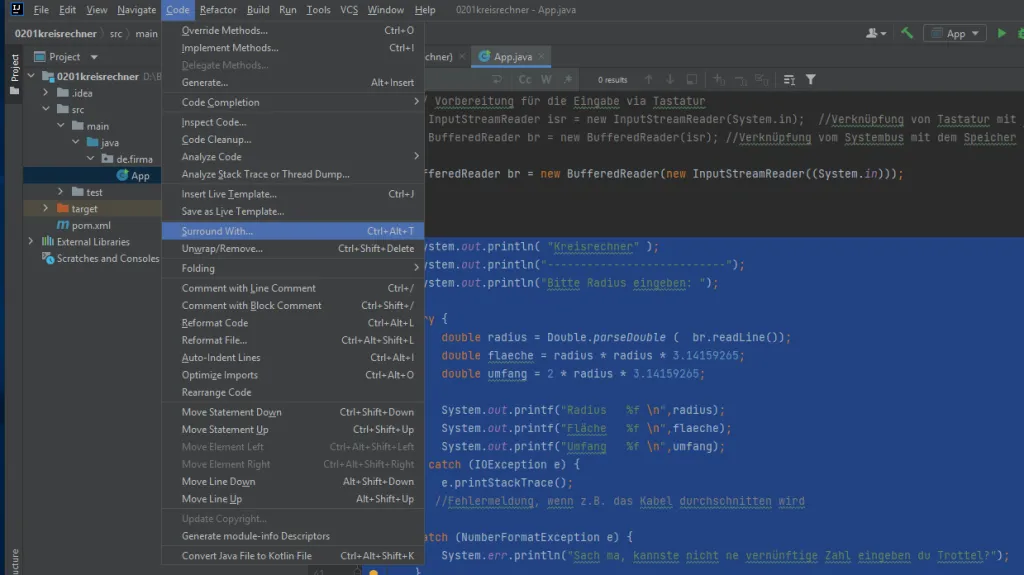1024x575 pixels.
Task: Open the App run configuration dropdown
Action: (955, 33)
